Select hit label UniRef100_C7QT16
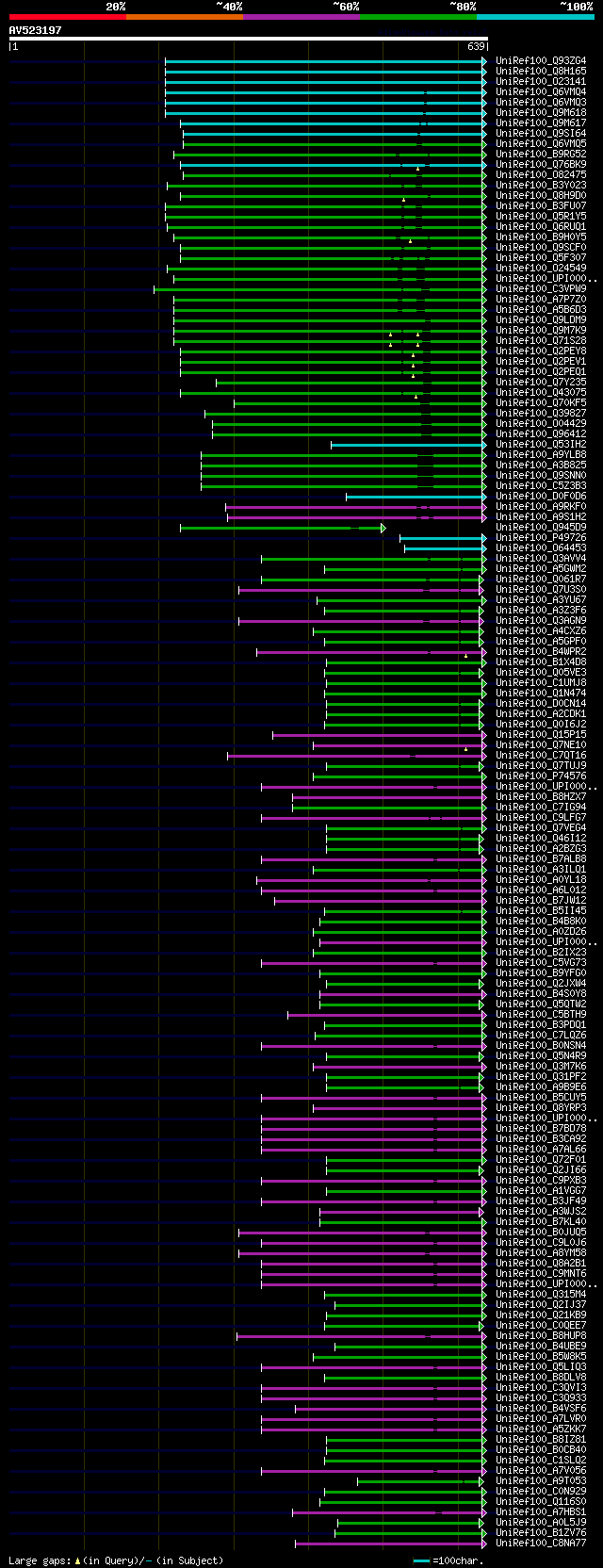The image size is (603, 1568). 541,756
